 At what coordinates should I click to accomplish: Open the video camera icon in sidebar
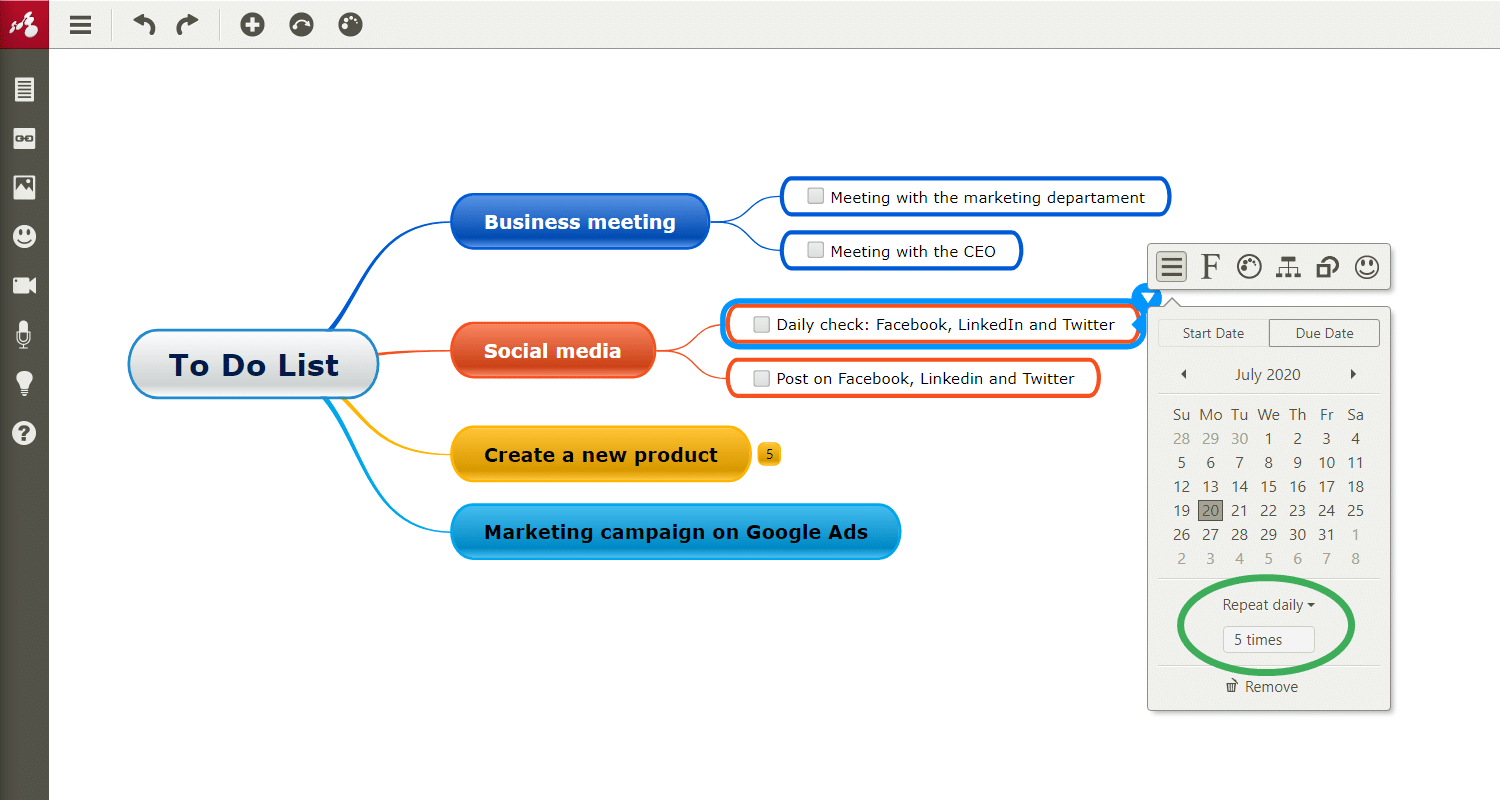24,285
